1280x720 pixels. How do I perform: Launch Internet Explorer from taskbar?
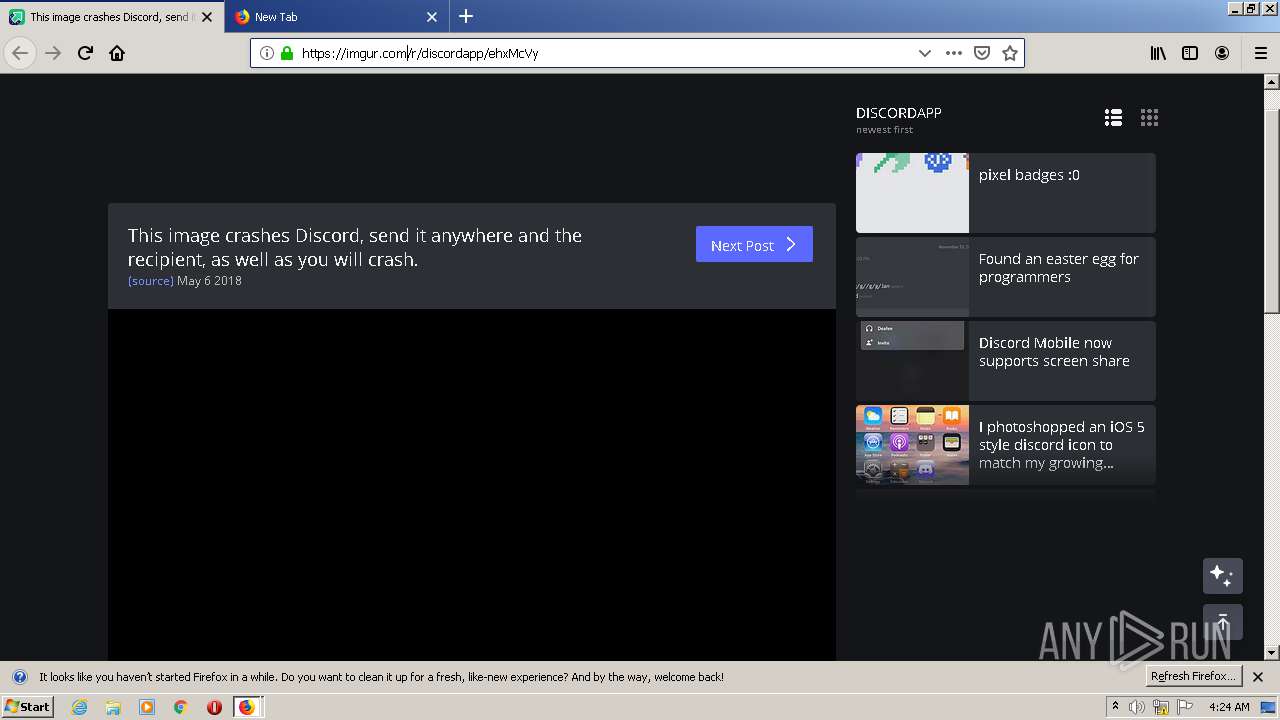click(80, 707)
